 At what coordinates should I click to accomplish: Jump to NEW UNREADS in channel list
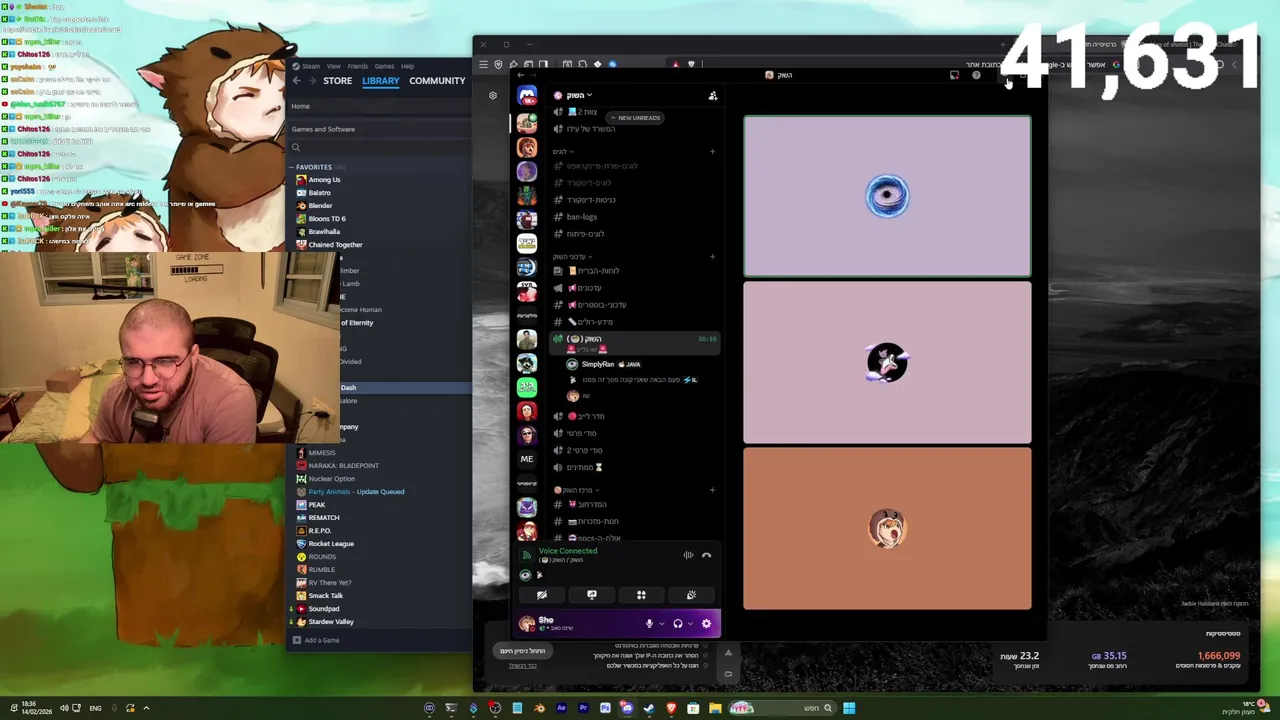point(635,118)
